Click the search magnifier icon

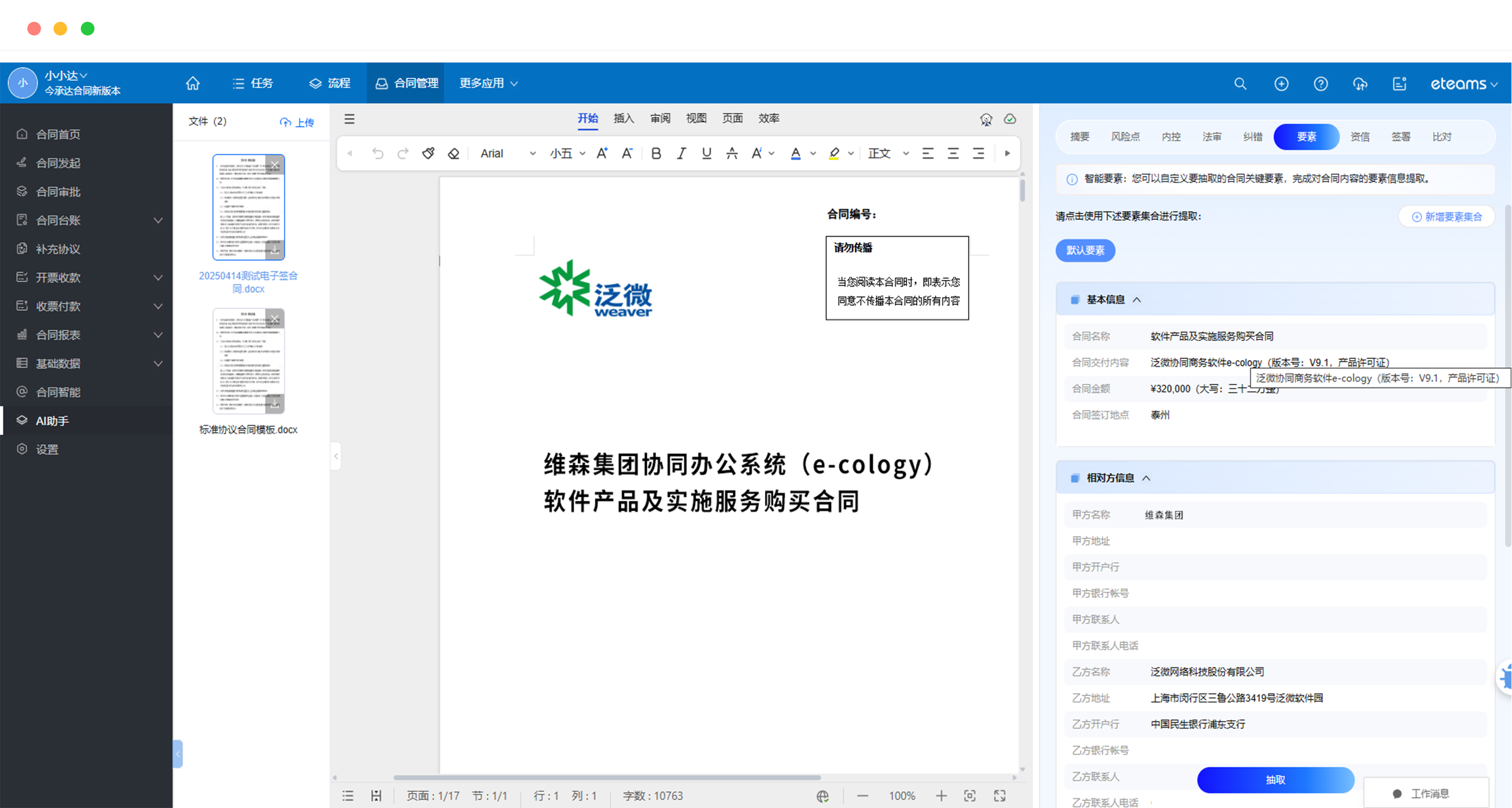tap(1240, 83)
